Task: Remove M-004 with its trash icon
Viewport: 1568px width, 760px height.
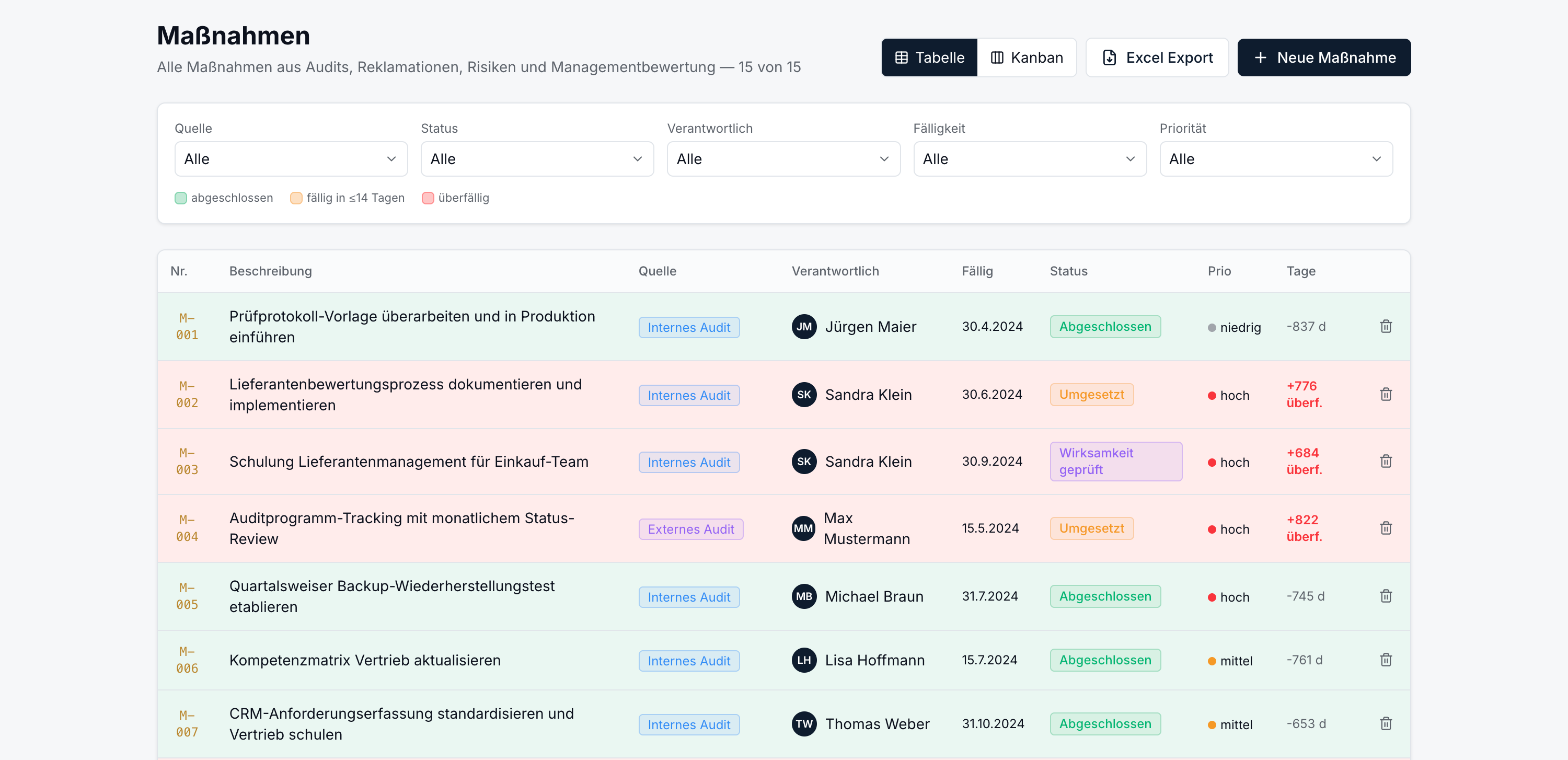Action: tap(1386, 528)
